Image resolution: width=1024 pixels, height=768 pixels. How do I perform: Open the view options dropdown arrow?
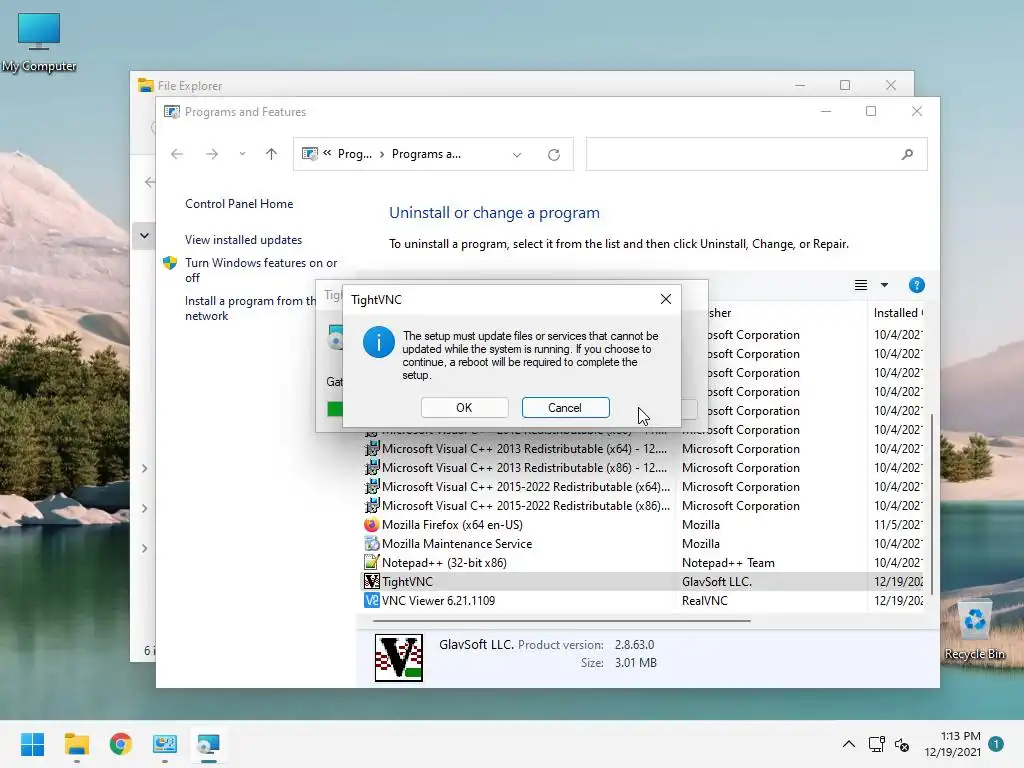coord(884,285)
